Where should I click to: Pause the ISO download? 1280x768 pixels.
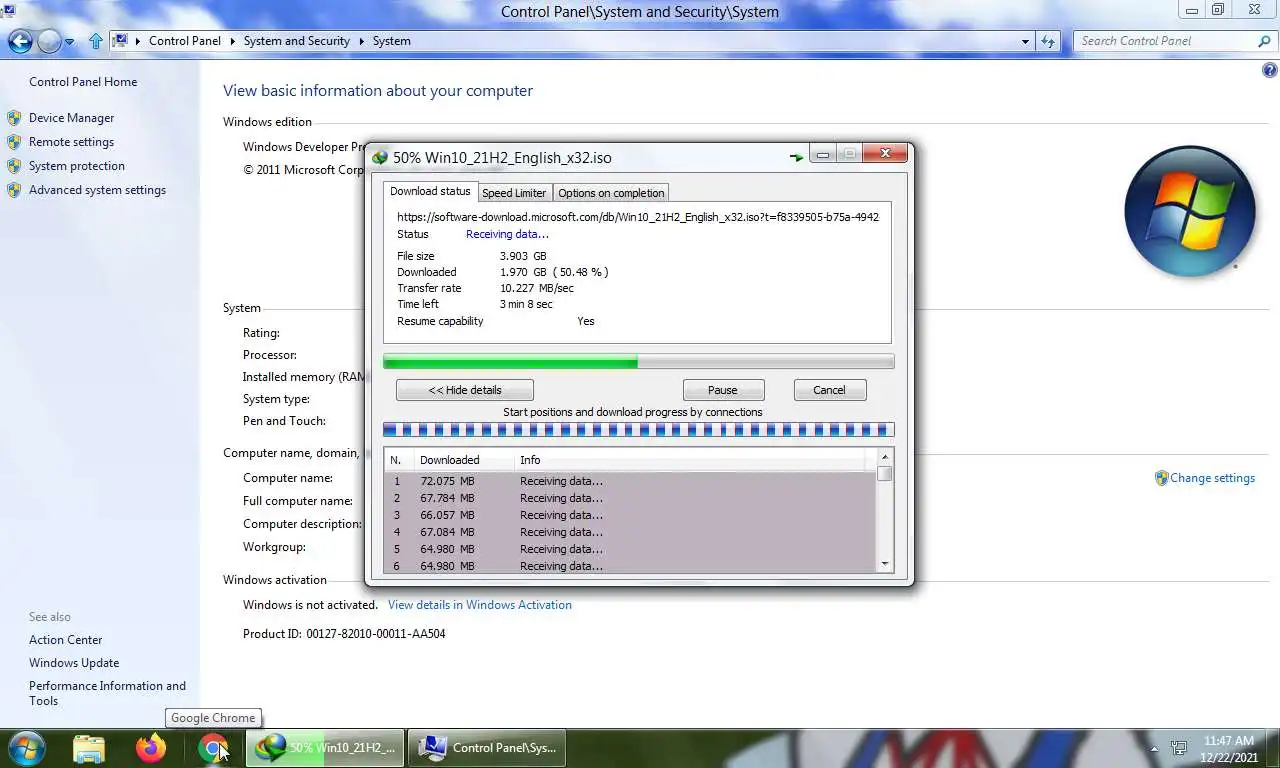point(723,390)
